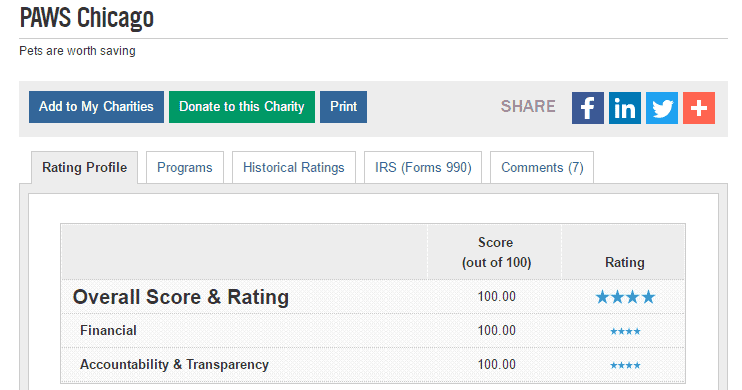The image size is (742, 390).
Task: Click the Financial score value 100.00
Action: click(x=496, y=330)
